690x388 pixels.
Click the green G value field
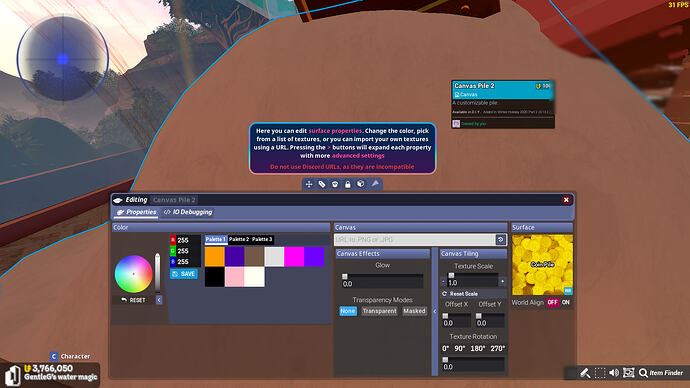click(x=188, y=251)
